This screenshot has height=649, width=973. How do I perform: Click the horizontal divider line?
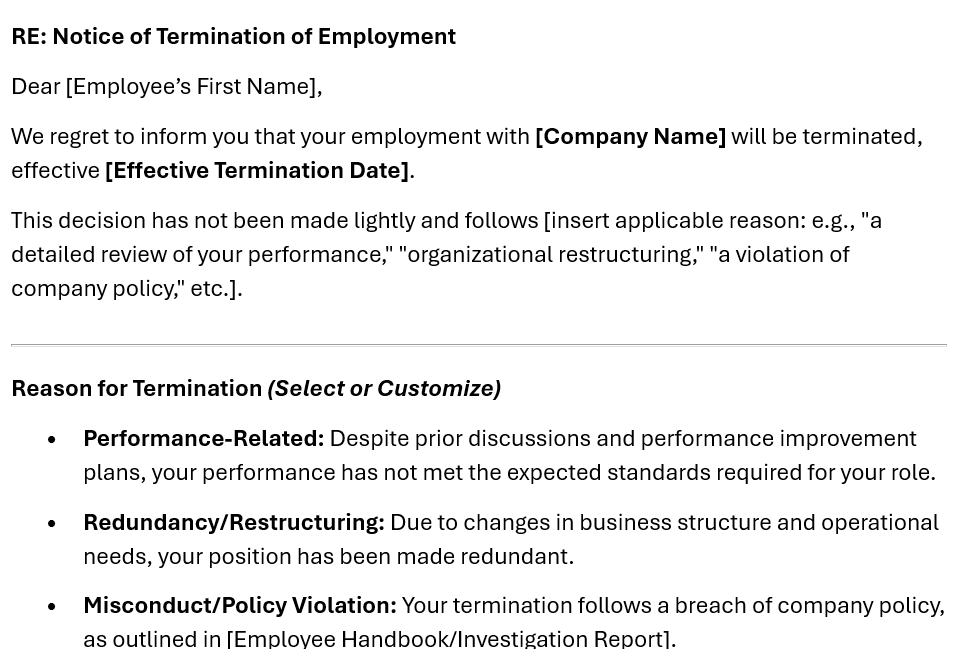coord(478,345)
